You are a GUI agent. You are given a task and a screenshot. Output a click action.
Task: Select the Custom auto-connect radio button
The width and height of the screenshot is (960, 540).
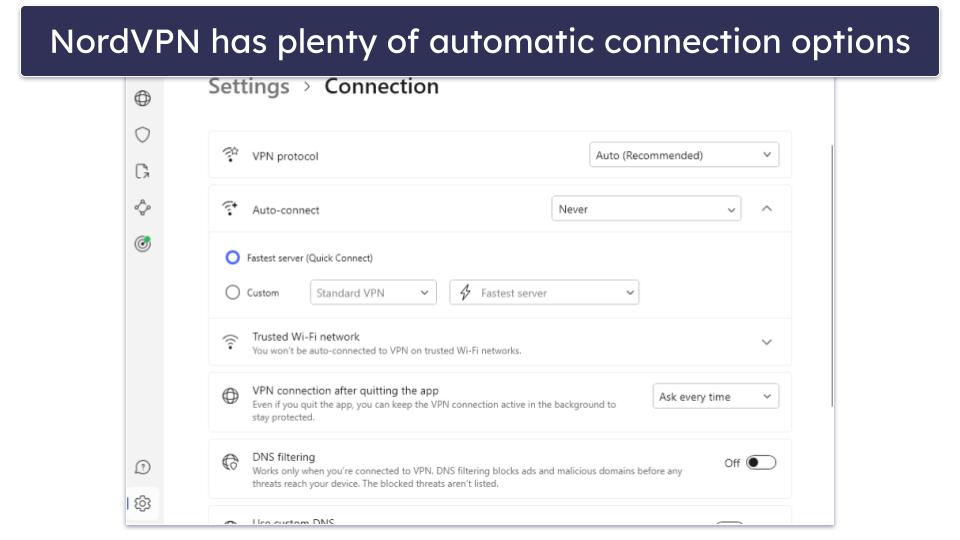point(233,293)
